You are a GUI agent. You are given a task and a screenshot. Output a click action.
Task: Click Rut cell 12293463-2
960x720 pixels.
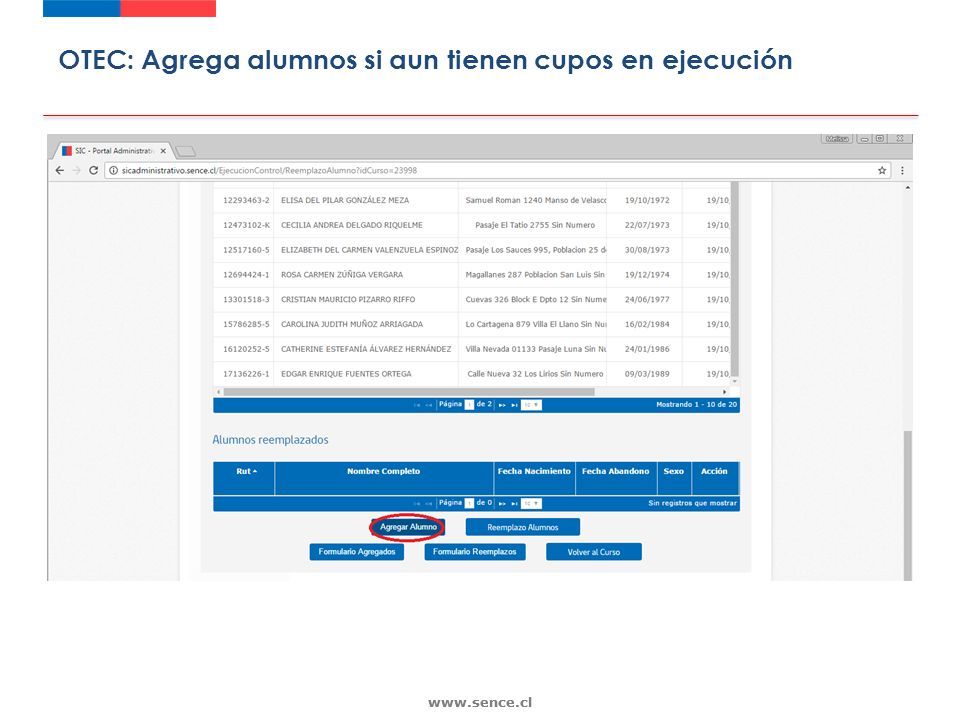(246, 200)
